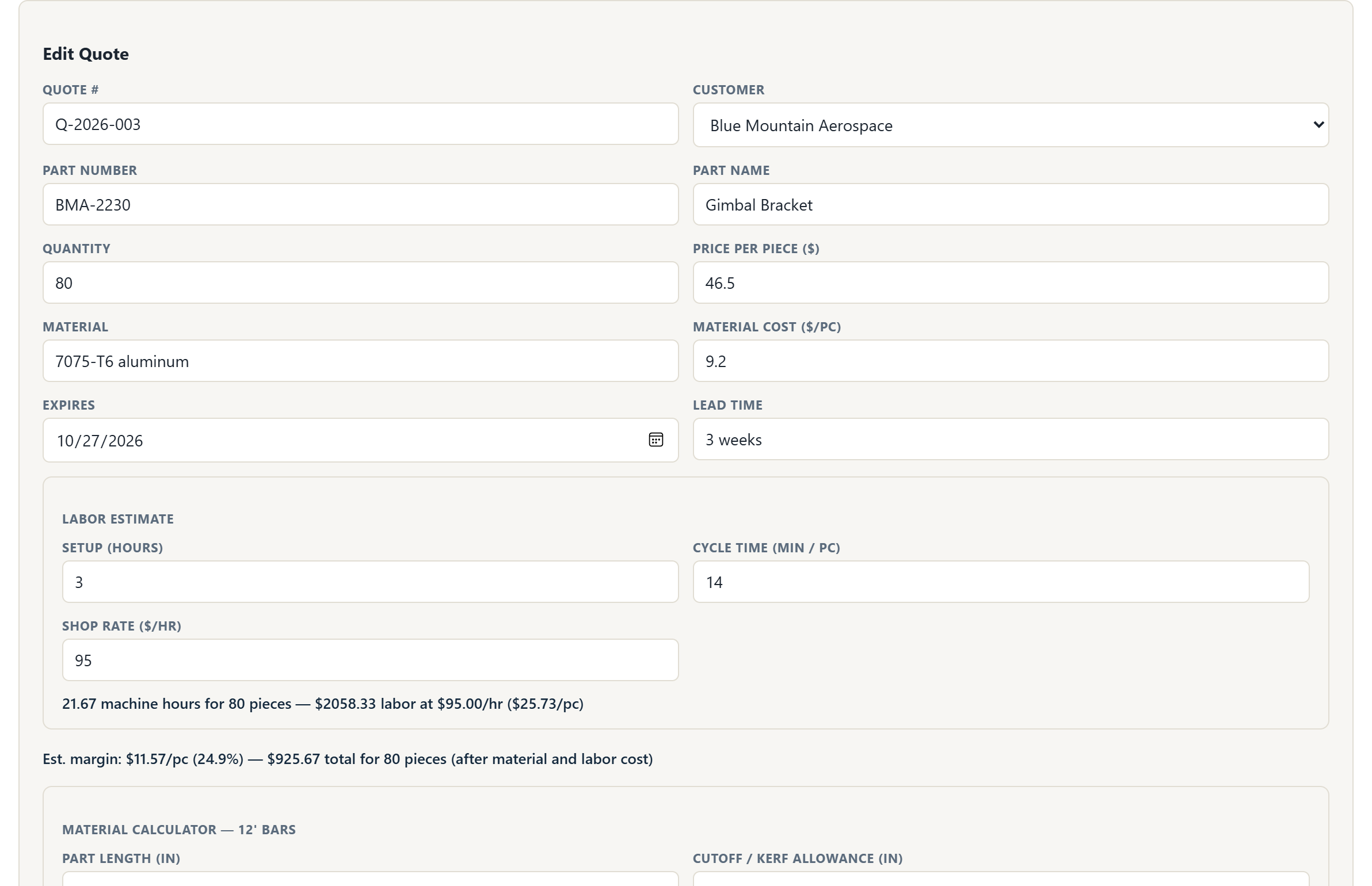This screenshot has height=886, width=1372.
Task: Open the Customer dropdown
Action: 1011,125
